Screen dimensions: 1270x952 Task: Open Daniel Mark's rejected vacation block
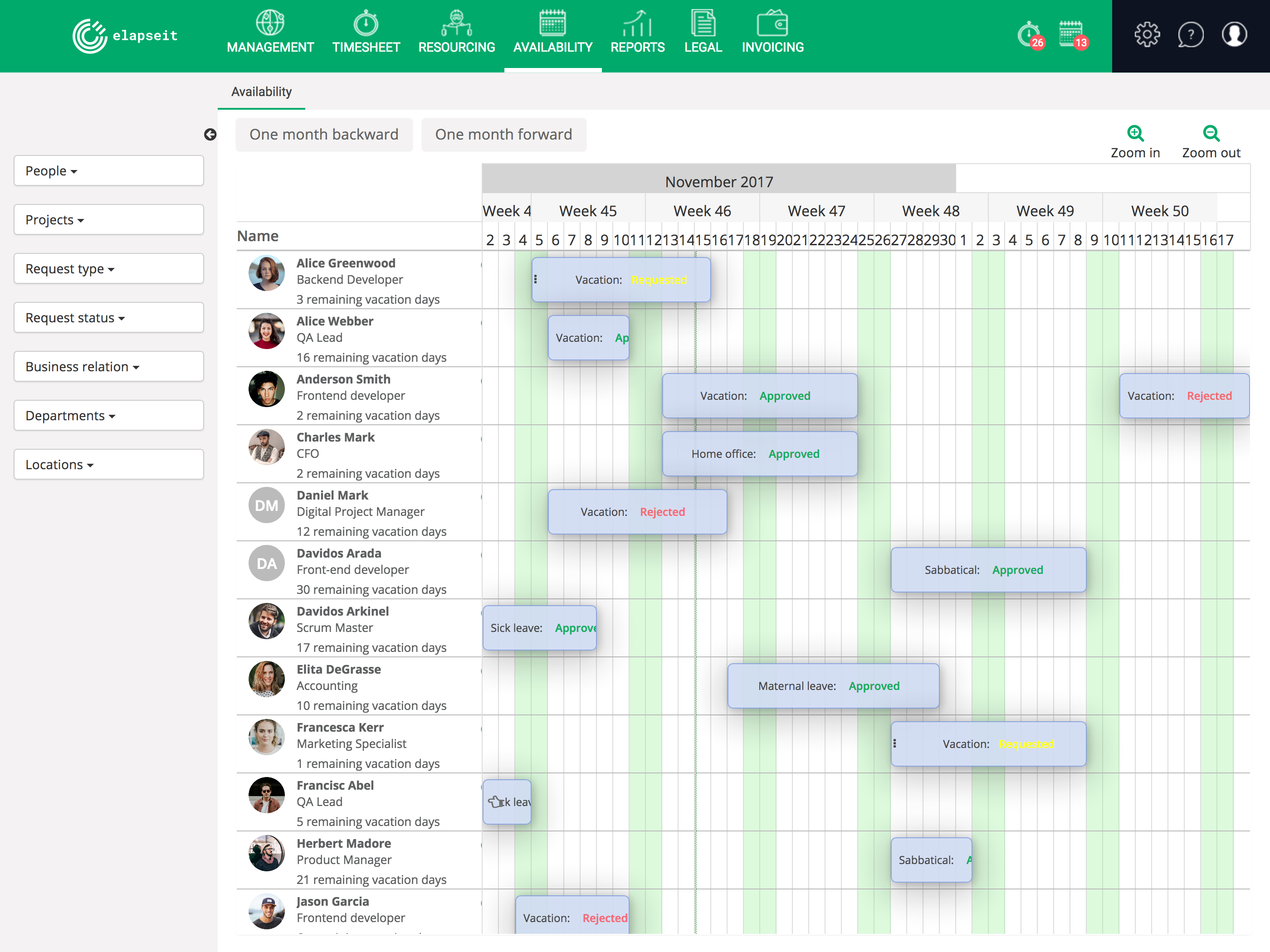click(637, 511)
